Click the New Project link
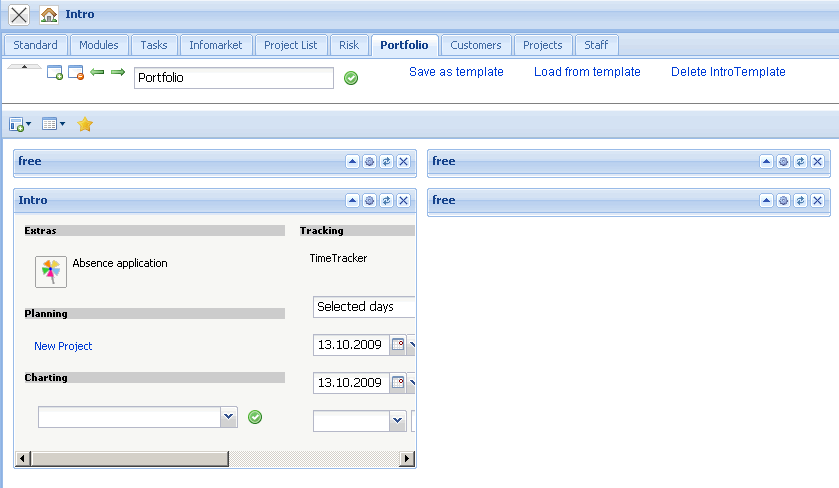Screen dimensions: 839x488 63,346
